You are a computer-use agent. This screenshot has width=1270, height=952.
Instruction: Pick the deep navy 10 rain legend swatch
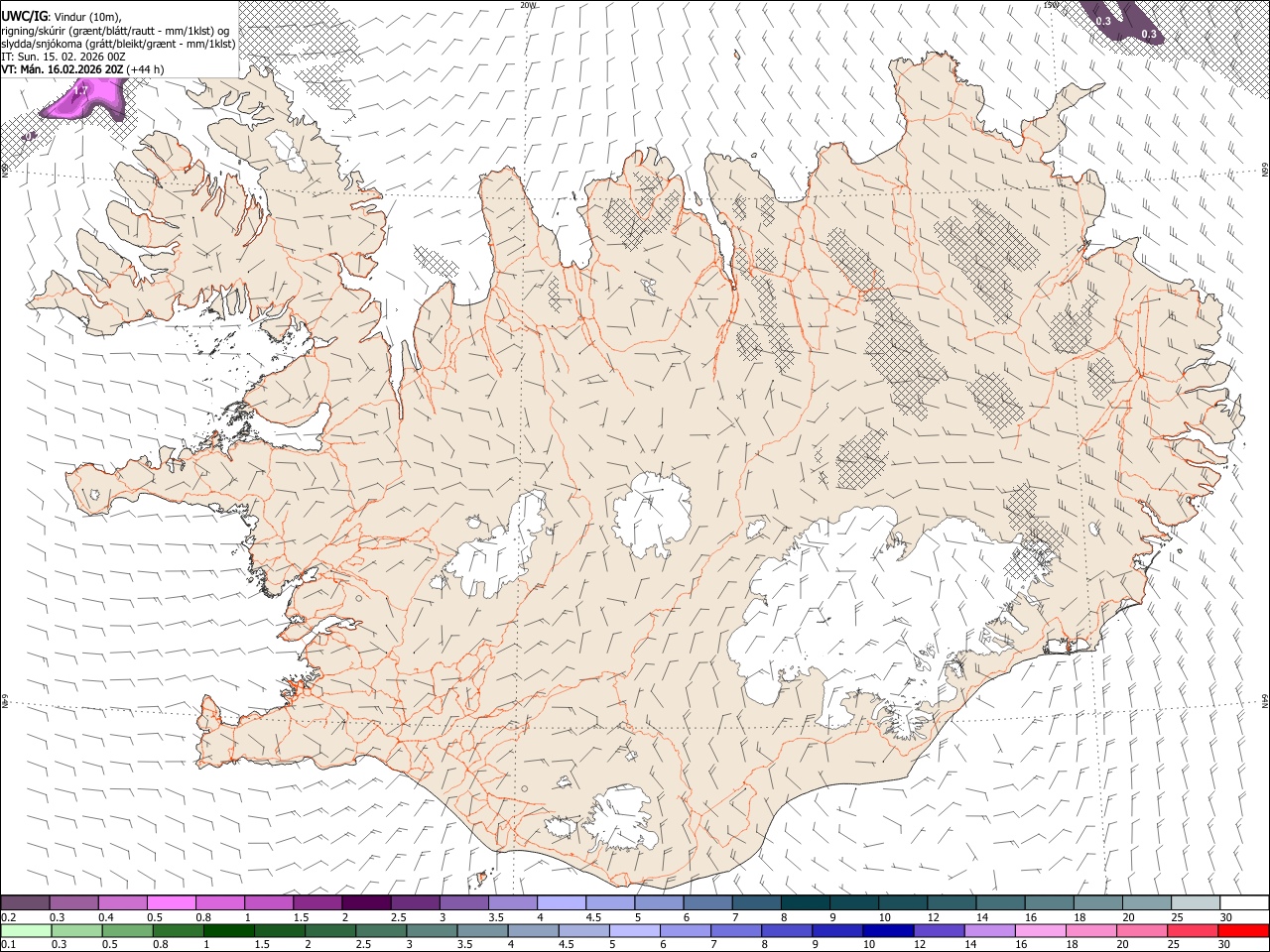point(888,930)
